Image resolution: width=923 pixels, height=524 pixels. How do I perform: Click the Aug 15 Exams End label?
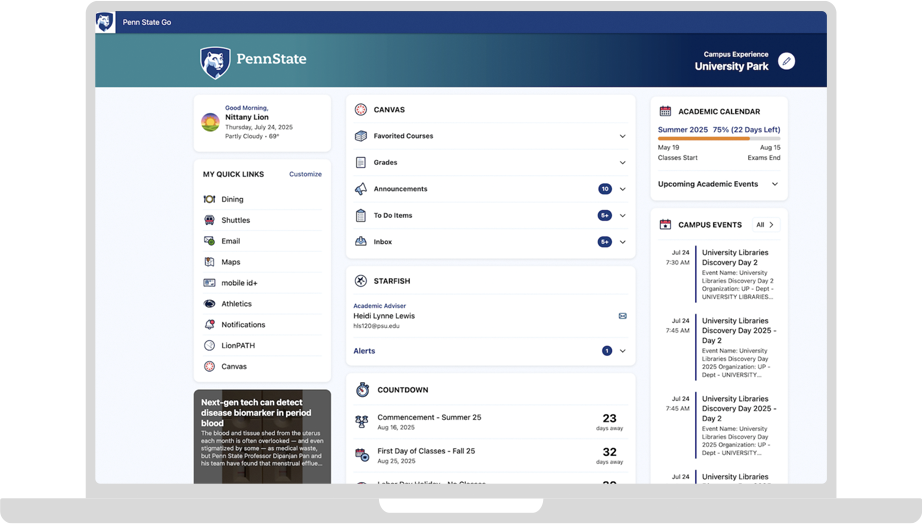[764, 152]
